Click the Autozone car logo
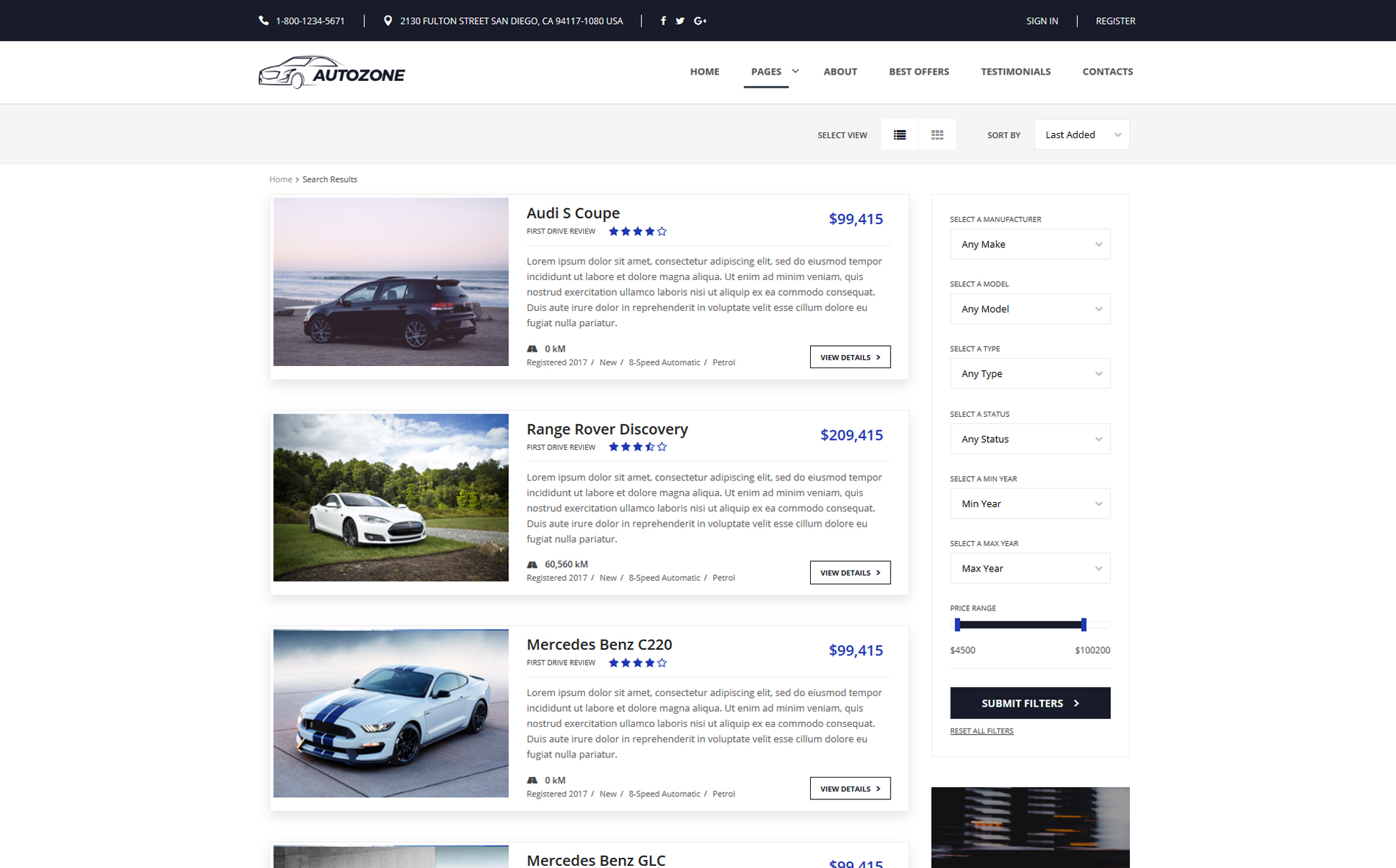 [332, 72]
